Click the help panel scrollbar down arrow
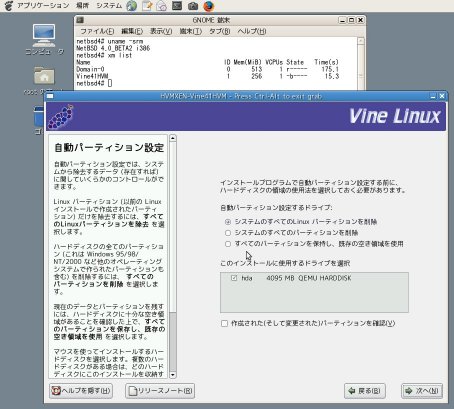This screenshot has width=454, height=409. tap(173, 375)
